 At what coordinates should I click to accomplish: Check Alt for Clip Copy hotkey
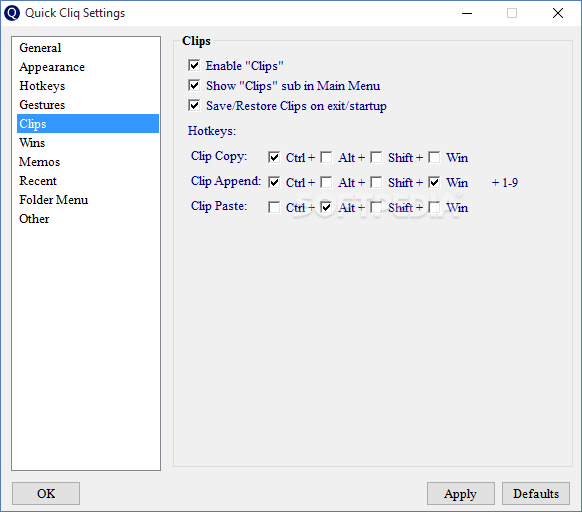326,157
